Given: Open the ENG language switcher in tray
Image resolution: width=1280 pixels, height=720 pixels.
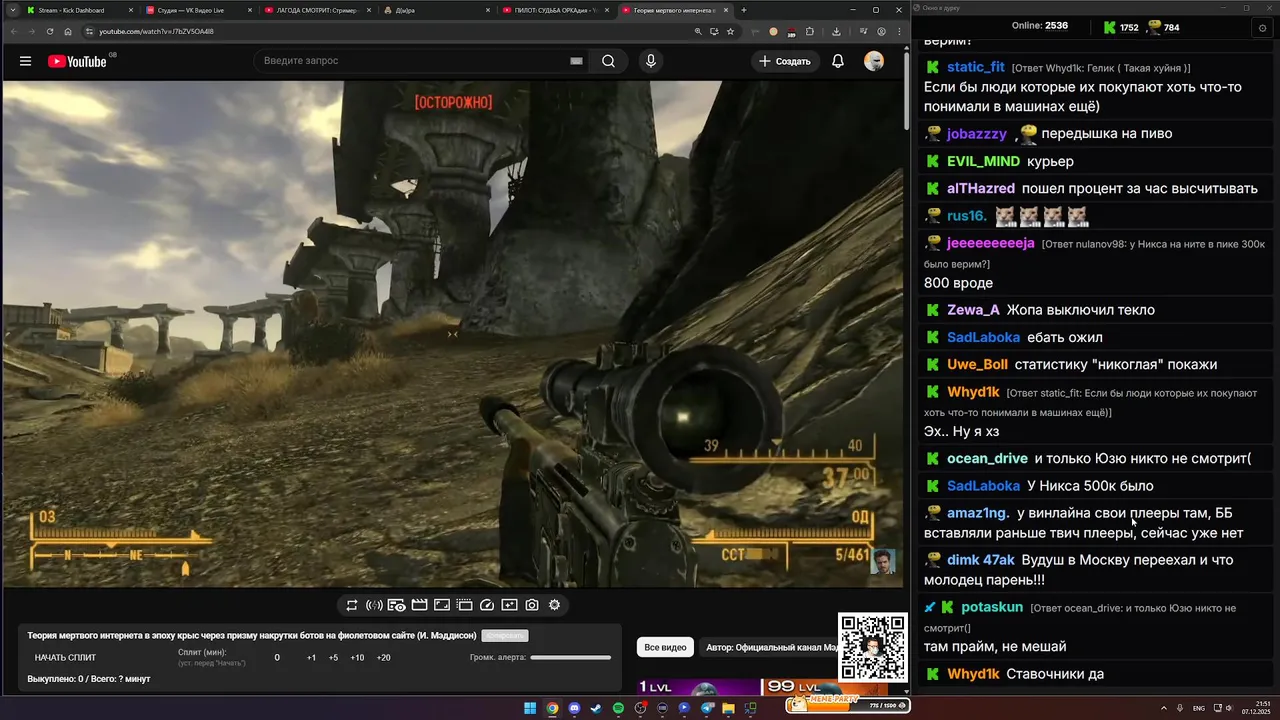Looking at the screenshot, I should click(1199, 708).
